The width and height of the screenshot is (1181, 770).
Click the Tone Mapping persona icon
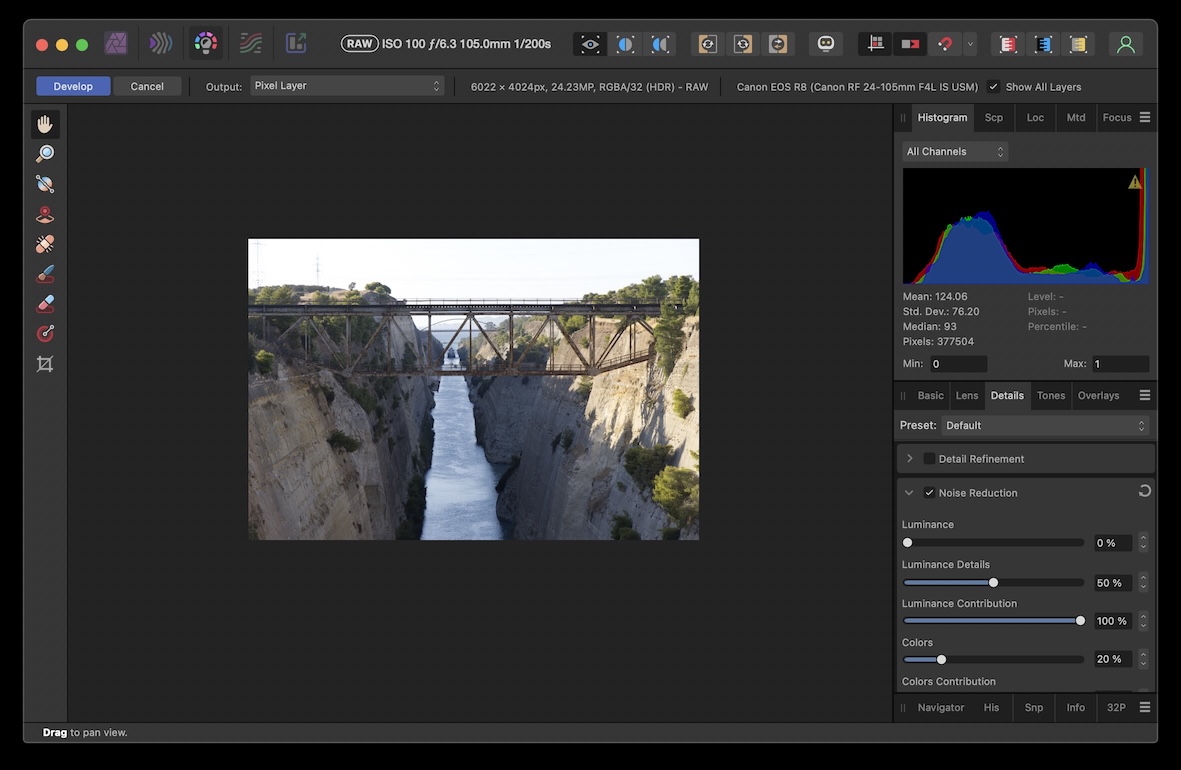pyautogui.click(x=251, y=44)
